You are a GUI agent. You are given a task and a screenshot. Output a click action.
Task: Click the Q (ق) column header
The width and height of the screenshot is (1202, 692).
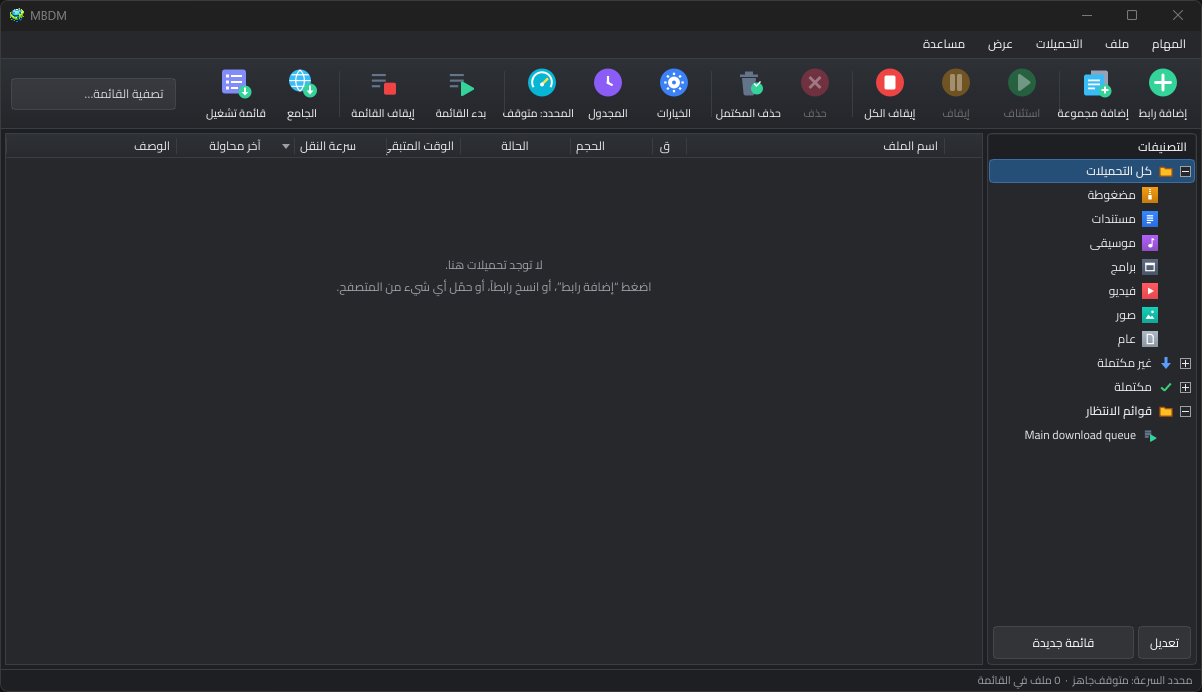point(669,146)
